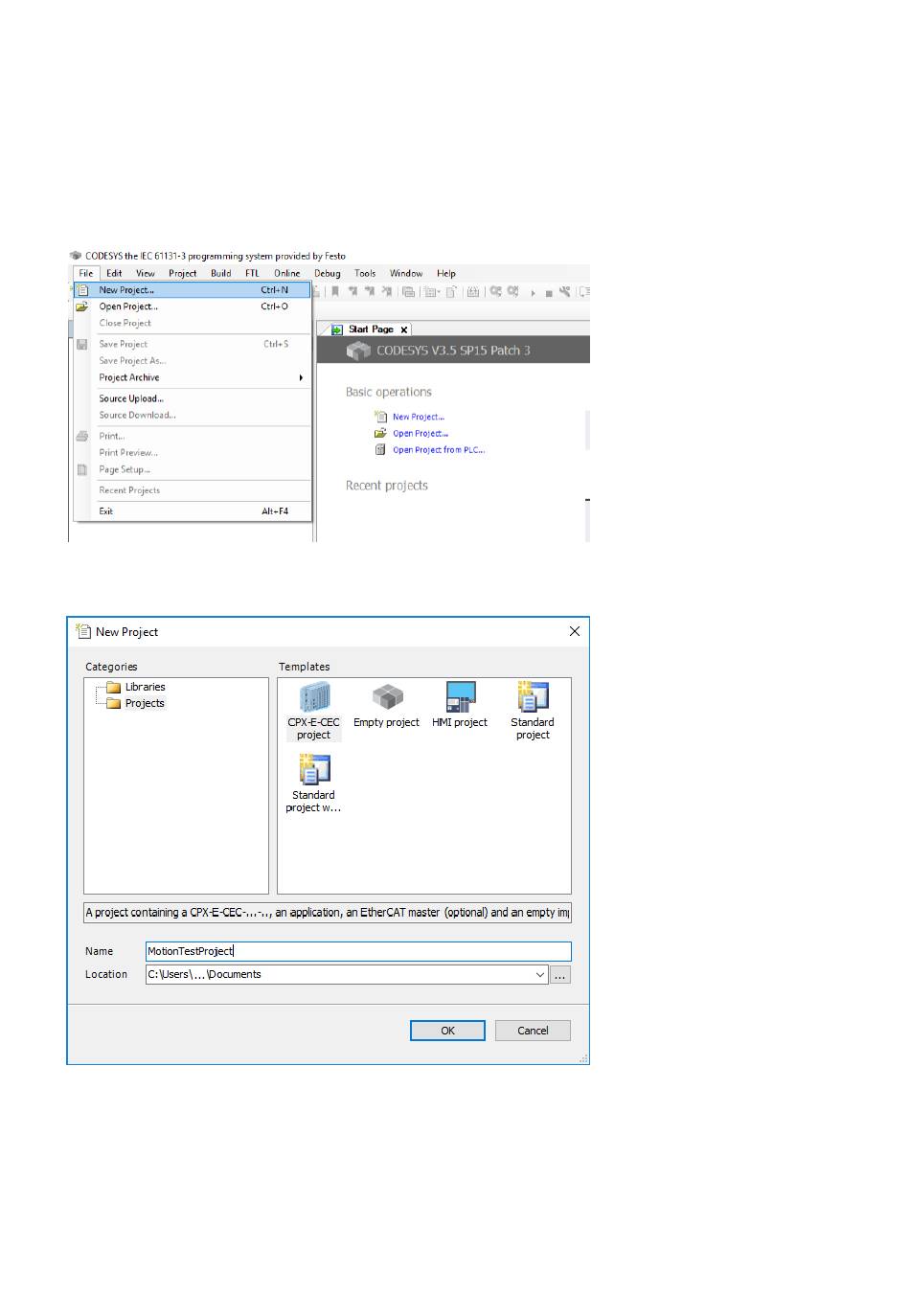Click the Projects folder in Categories
Viewport: 910px width, 1316px height.
click(x=144, y=703)
